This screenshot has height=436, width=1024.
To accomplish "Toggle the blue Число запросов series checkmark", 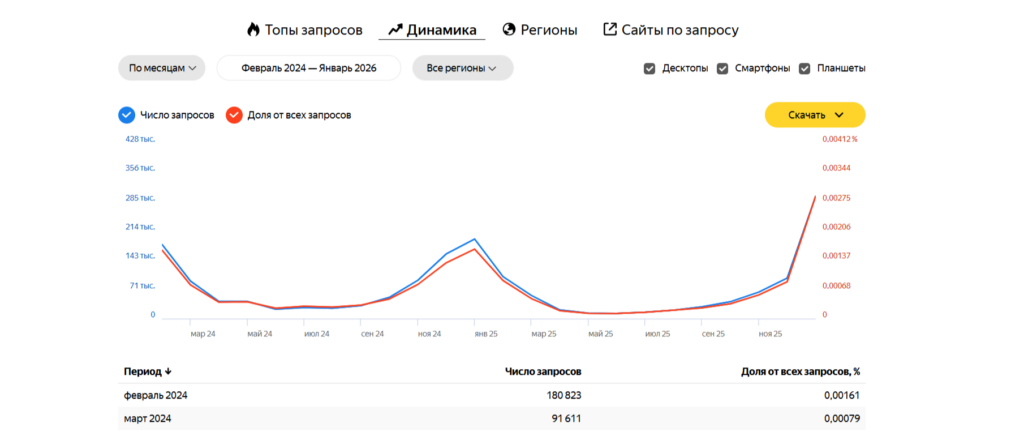I will point(126,115).
